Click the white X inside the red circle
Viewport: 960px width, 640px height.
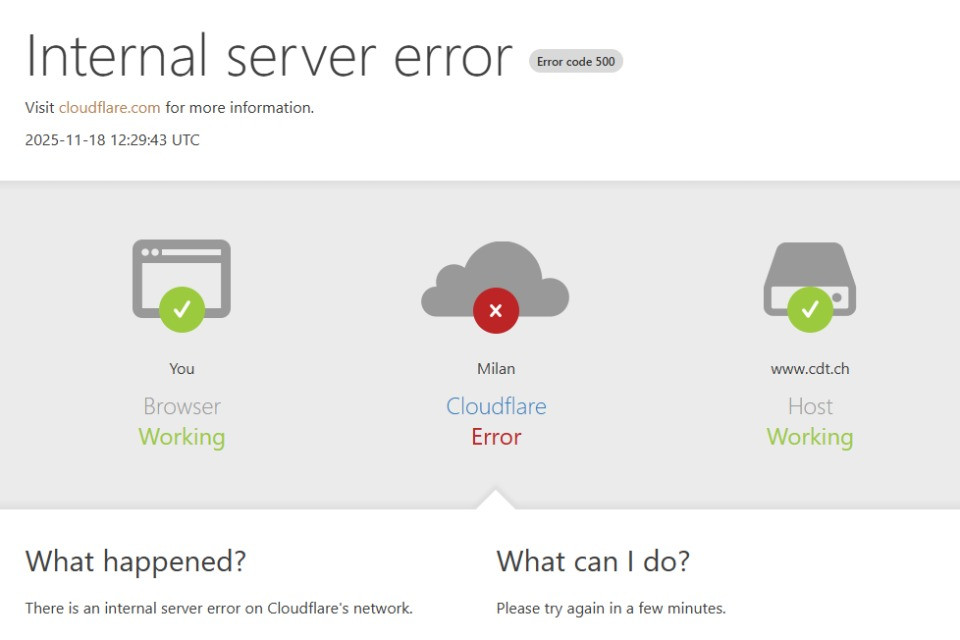[496, 310]
